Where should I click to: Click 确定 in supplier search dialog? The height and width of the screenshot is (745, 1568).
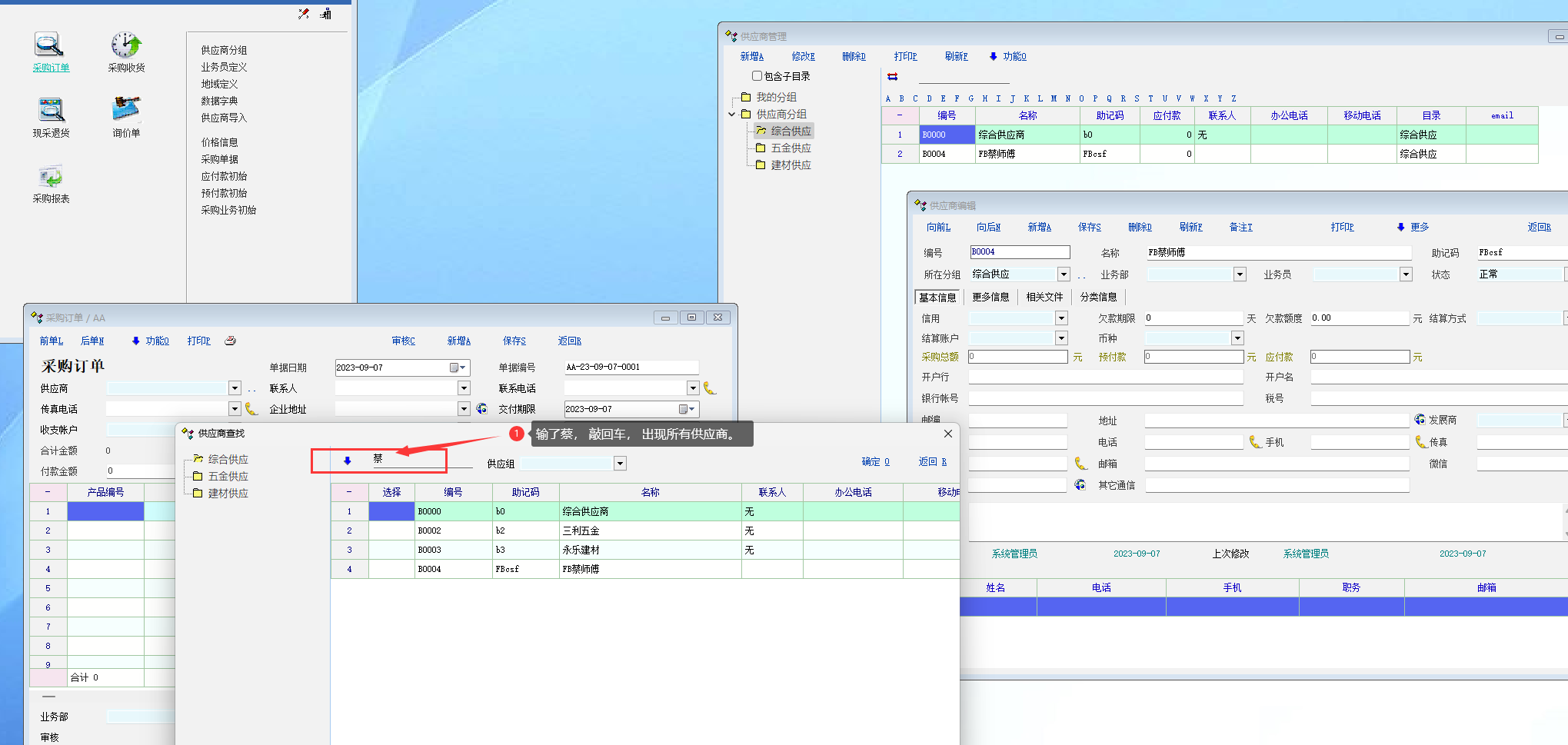point(875,462)
